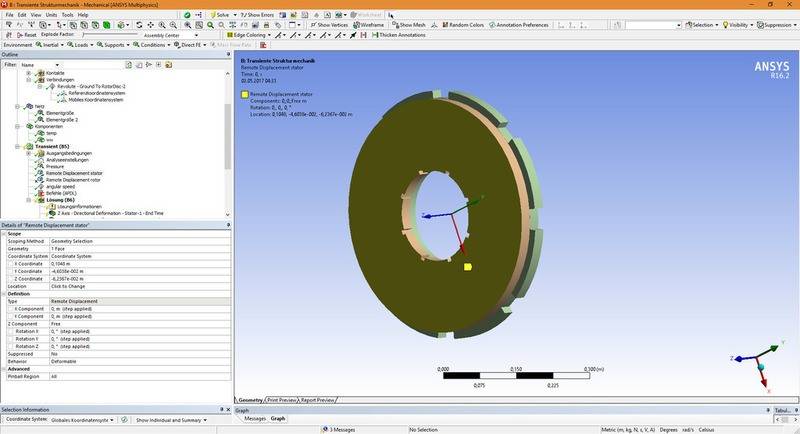Open the Supports dropdown menu

[x=113, y=45]
